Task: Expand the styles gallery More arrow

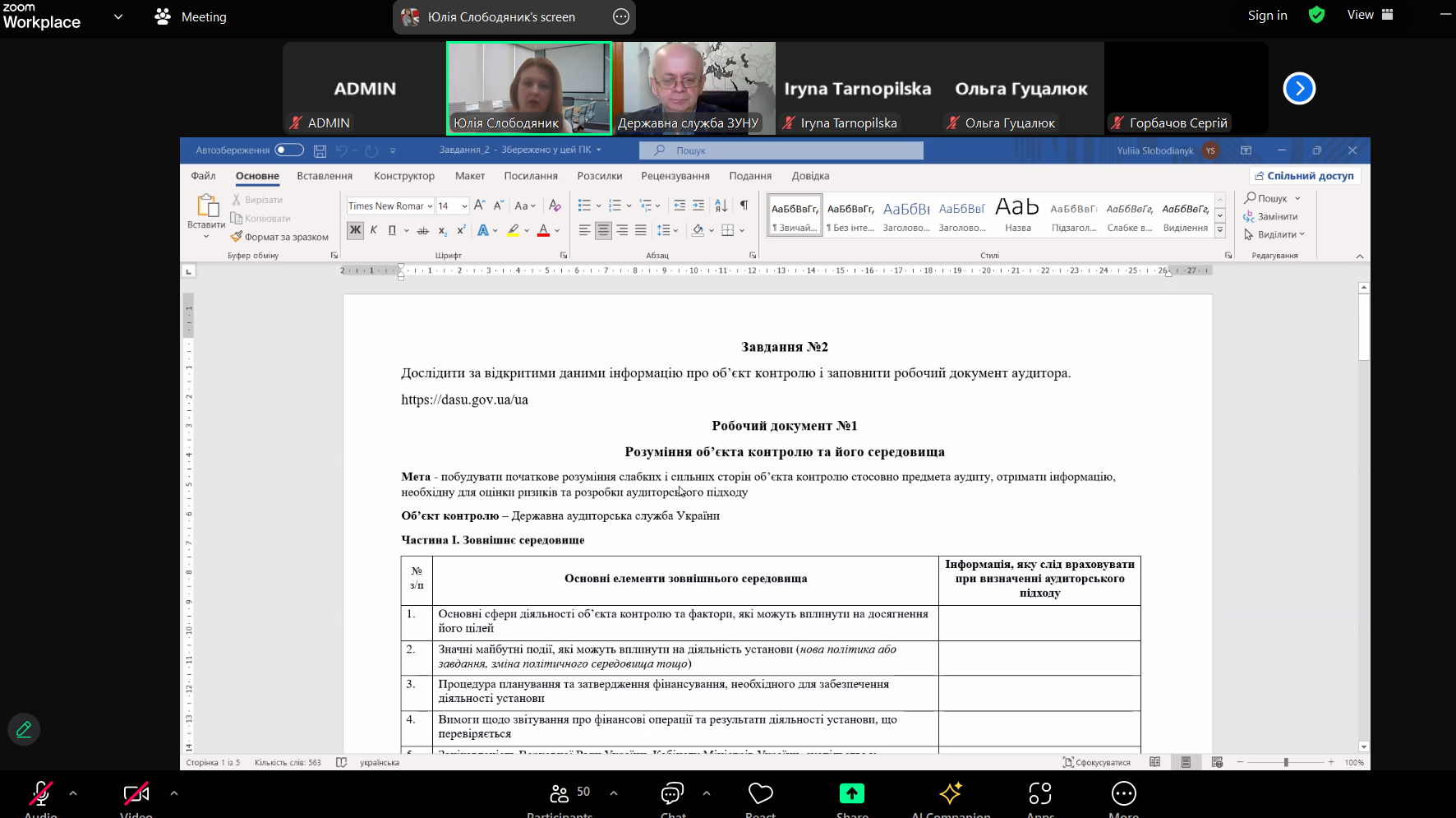Action: (1220, 231)
